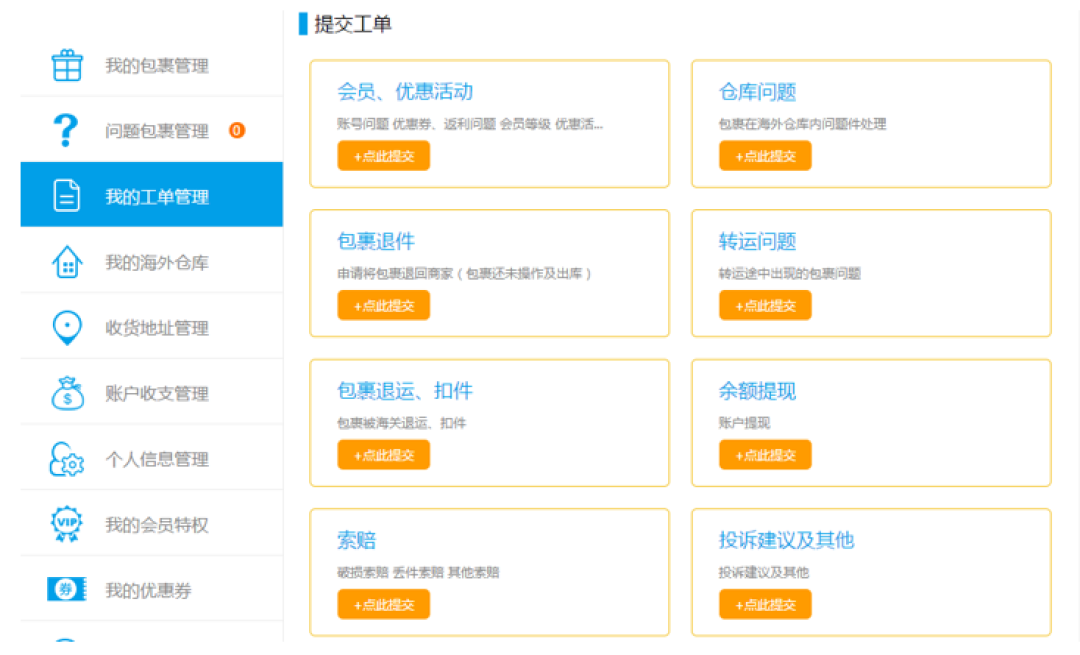
Task: Click the VIP badge icon for 我的会员特权
Action: [67, 524]
